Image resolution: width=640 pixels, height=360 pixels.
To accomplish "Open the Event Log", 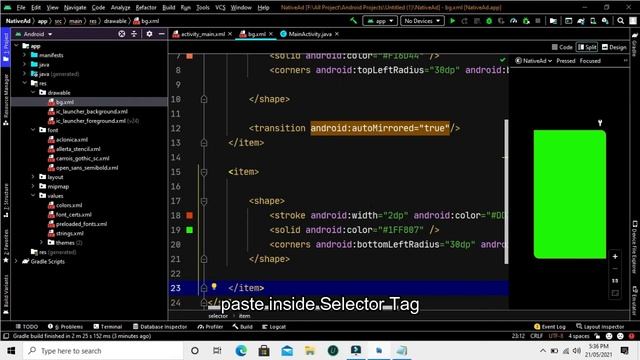I will (550, 327).
